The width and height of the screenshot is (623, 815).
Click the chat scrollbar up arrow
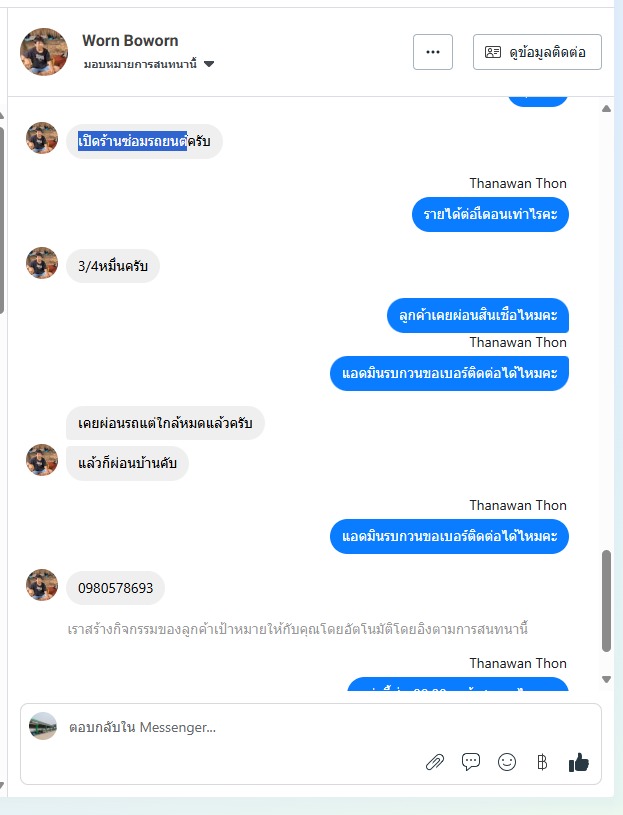pos(606,109)
